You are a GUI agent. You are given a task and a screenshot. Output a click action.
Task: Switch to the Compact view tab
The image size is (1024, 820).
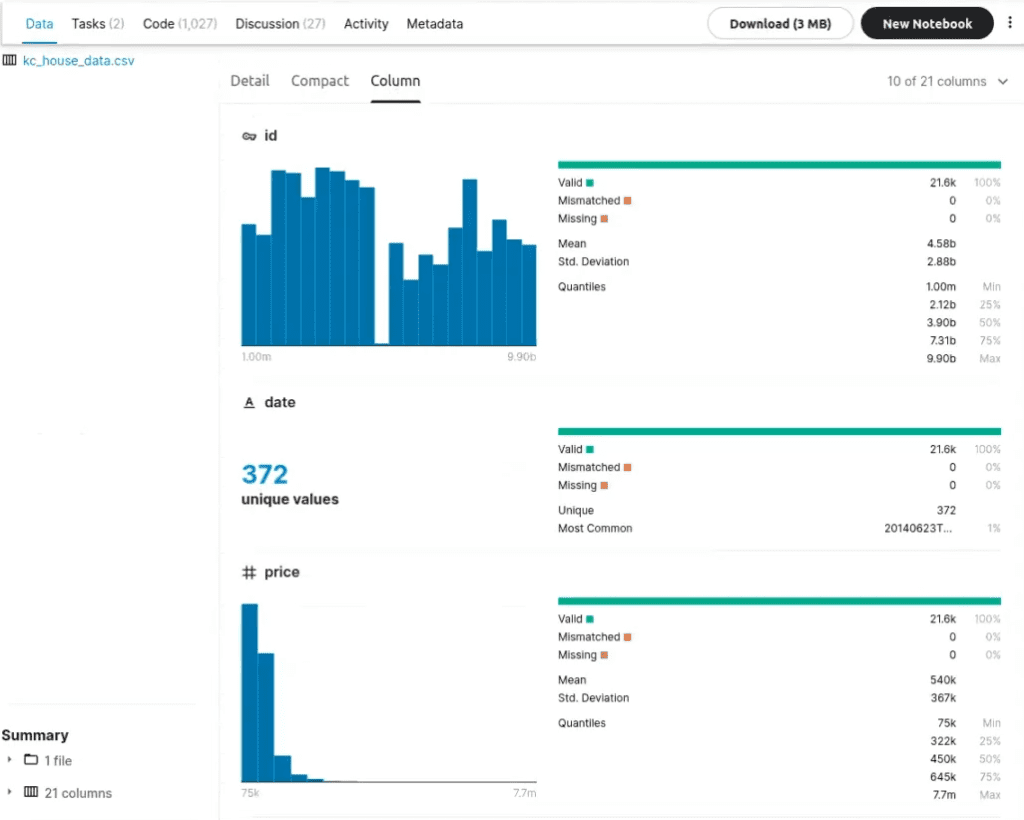pos(320,81)
